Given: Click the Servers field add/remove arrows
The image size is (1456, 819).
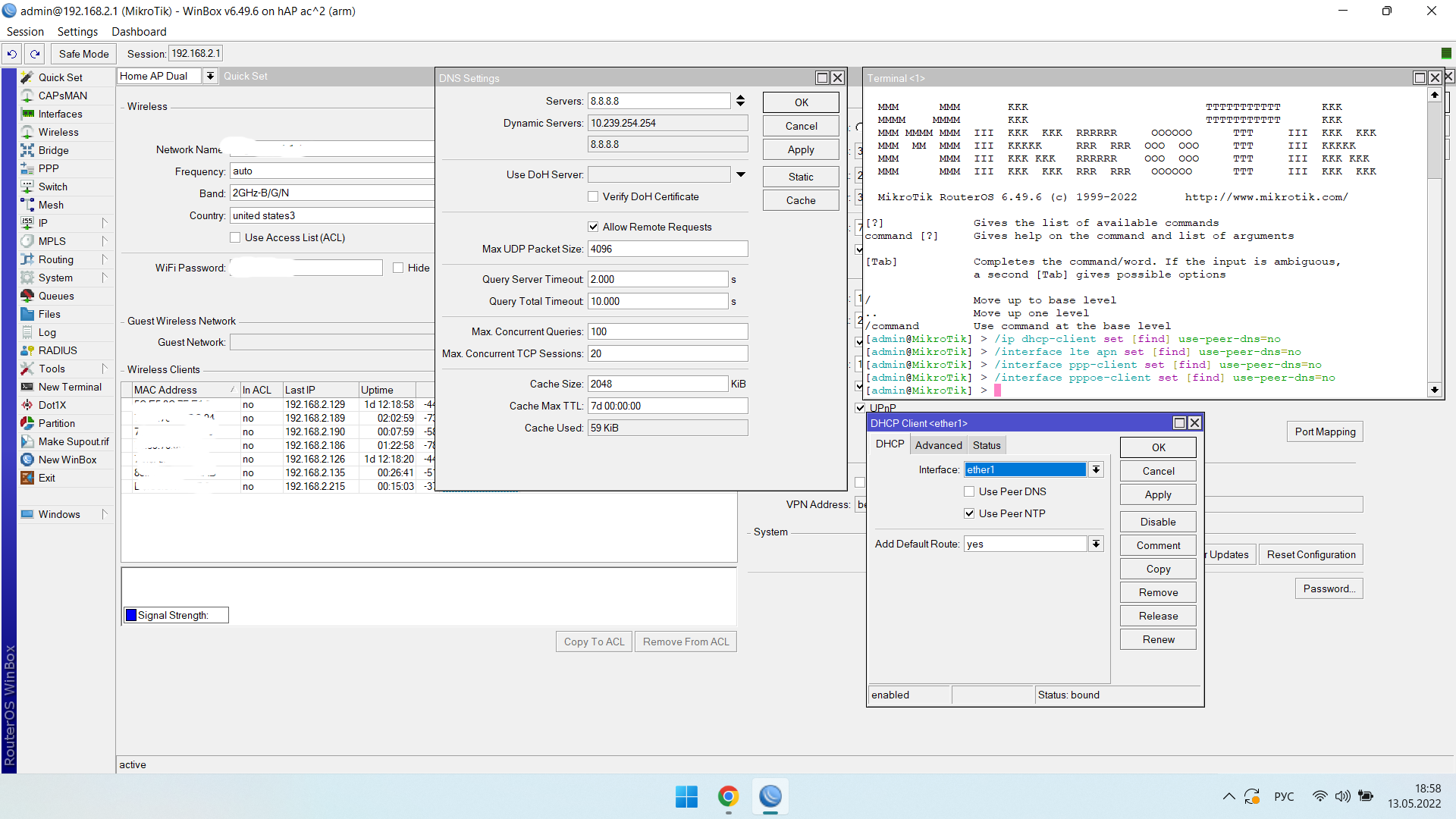Looking at the screenshot, I should (x=741, y=101).
